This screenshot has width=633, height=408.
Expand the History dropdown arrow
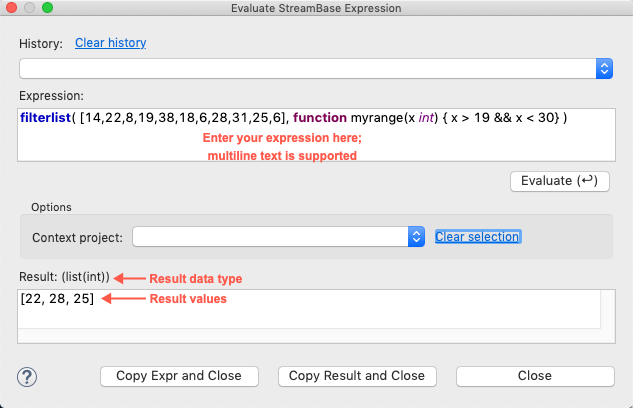coord(604,68)
